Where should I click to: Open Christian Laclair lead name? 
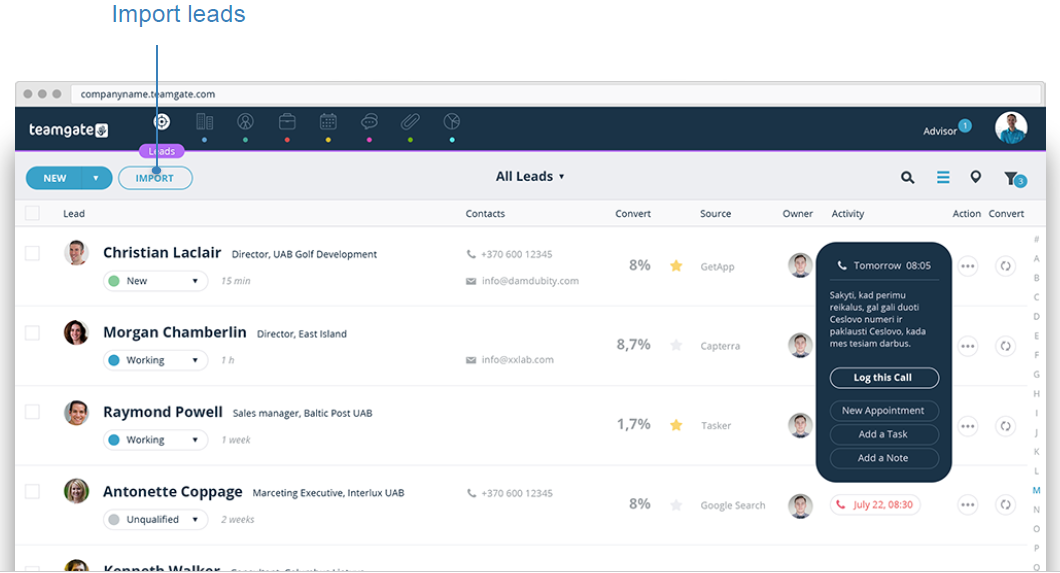(x=162, y=253)
